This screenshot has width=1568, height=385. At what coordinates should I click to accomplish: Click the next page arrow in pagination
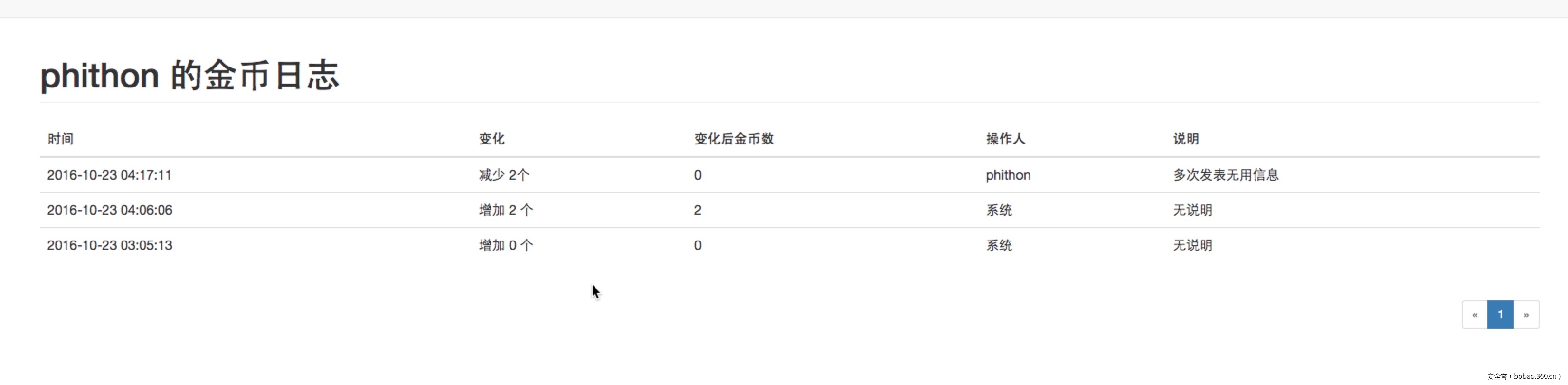click(x=1527, y=314)
